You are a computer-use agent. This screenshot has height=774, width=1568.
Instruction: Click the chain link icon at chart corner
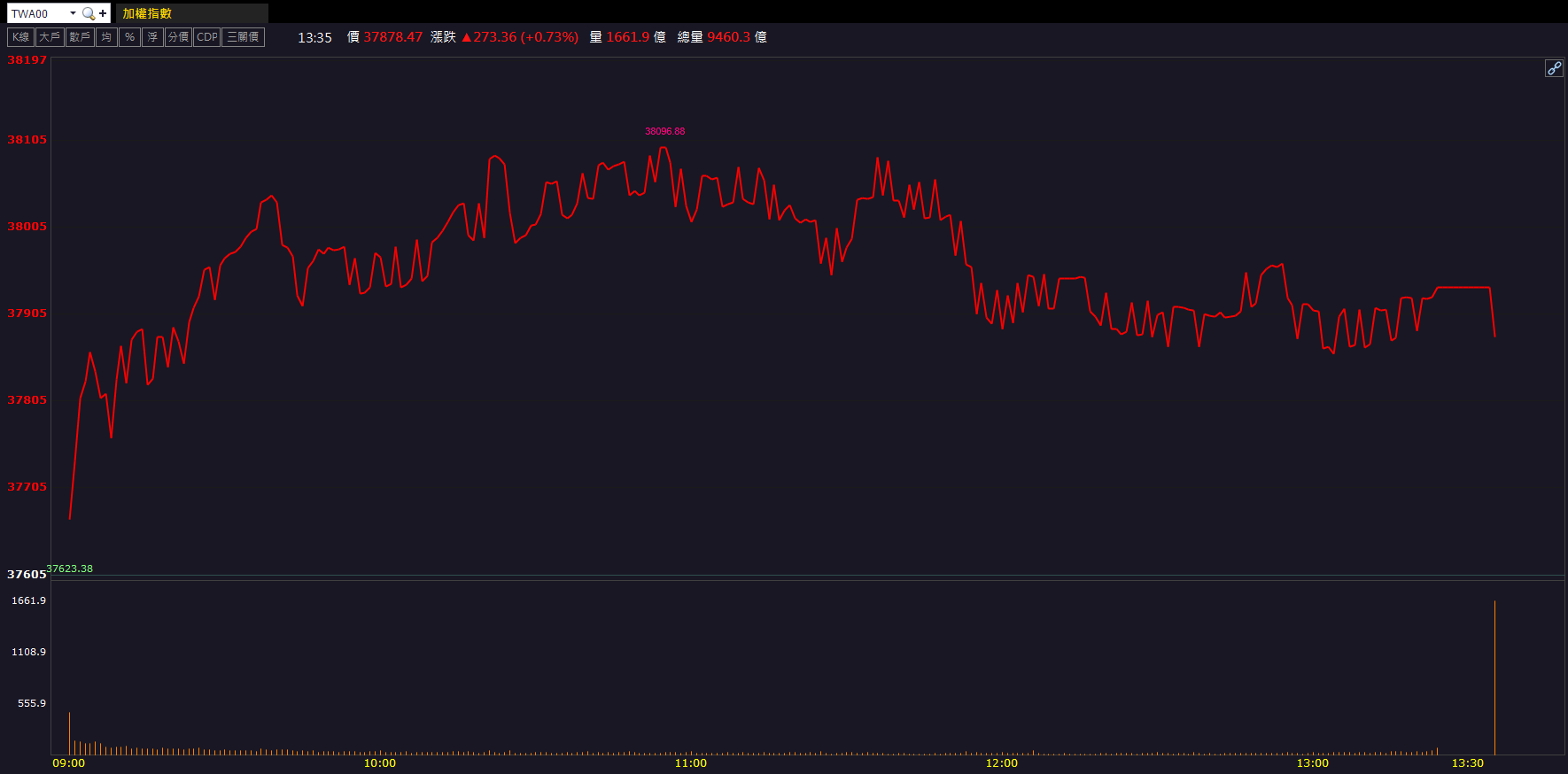point(1554,68)
